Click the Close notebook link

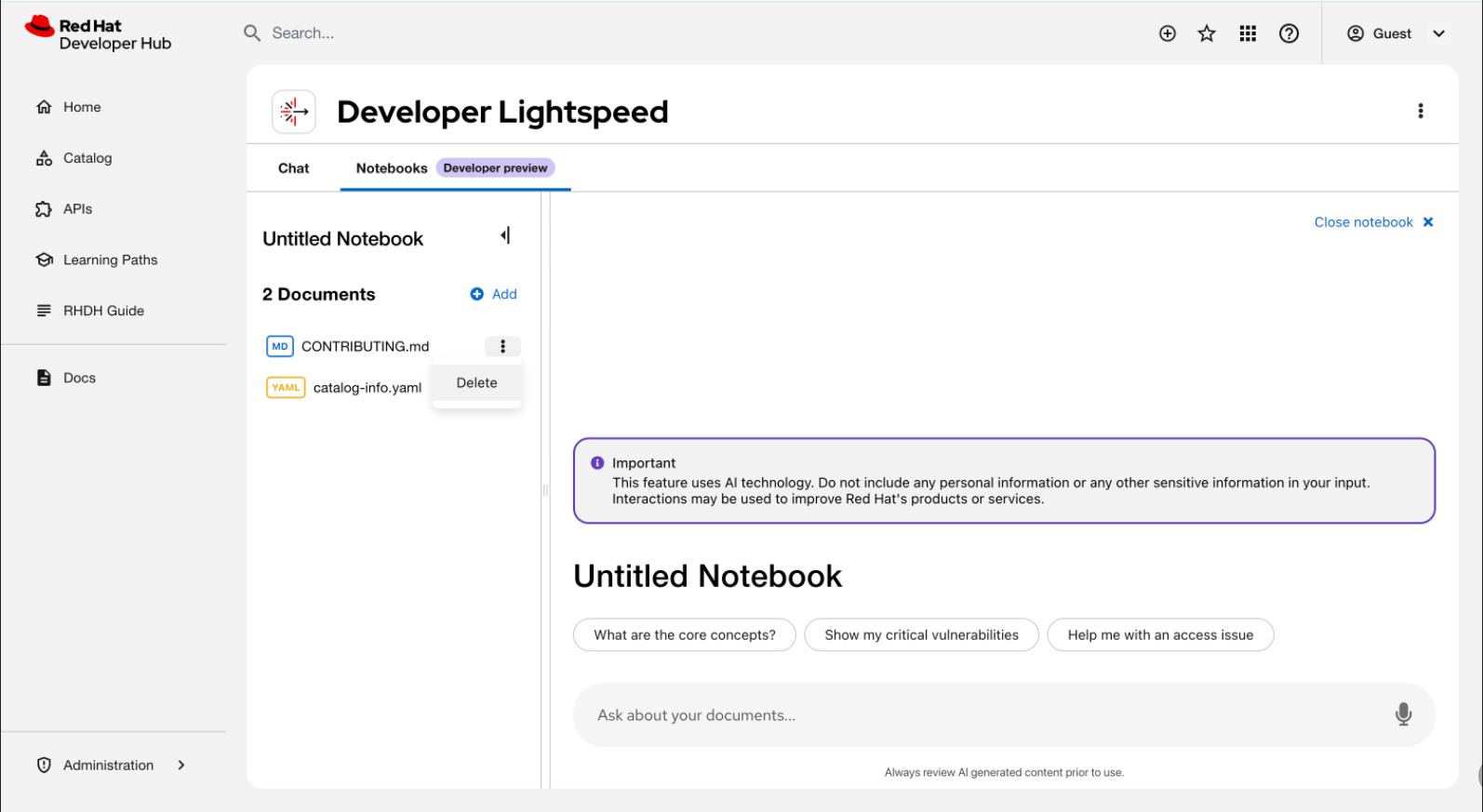pos(1363,222)
